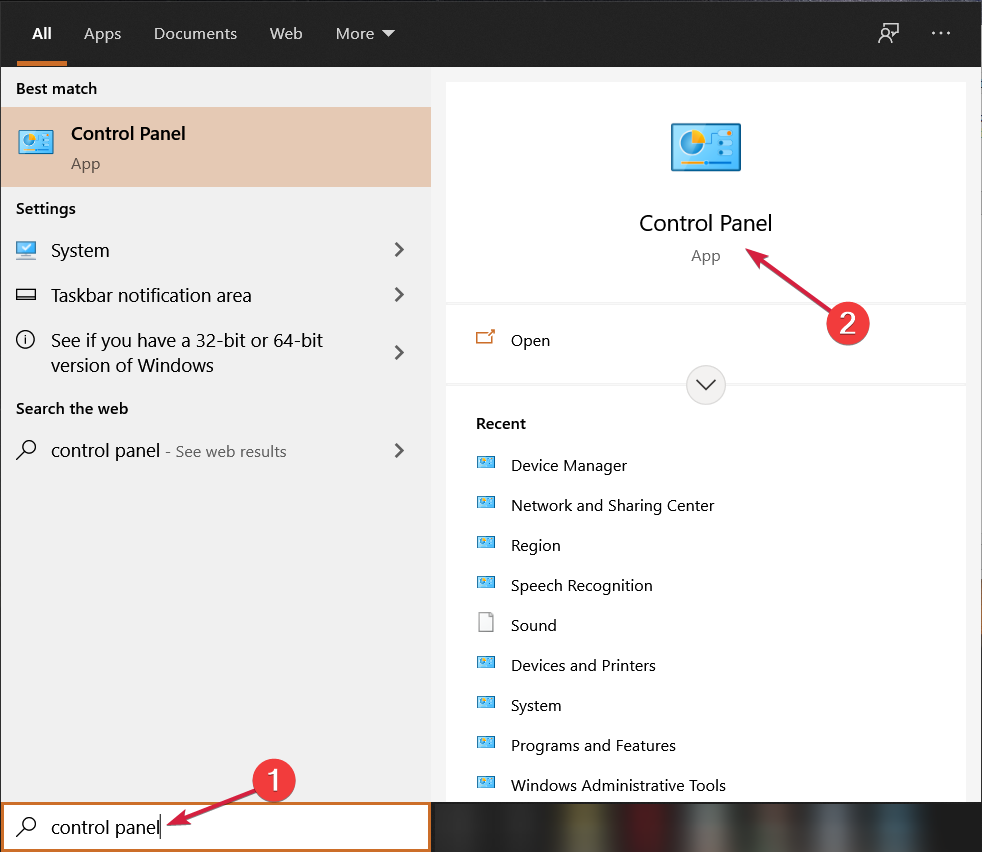Open Network and Sharing Center from Recent
This screenshot has height=852, width=982.
pyautogui.click(x=612, y=505)
